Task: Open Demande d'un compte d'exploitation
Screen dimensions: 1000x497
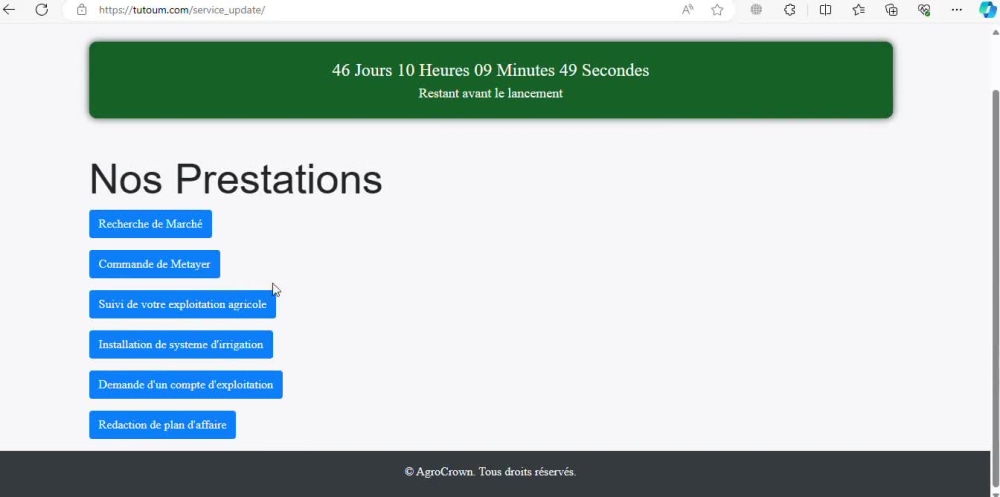Action: click(186, 385)
